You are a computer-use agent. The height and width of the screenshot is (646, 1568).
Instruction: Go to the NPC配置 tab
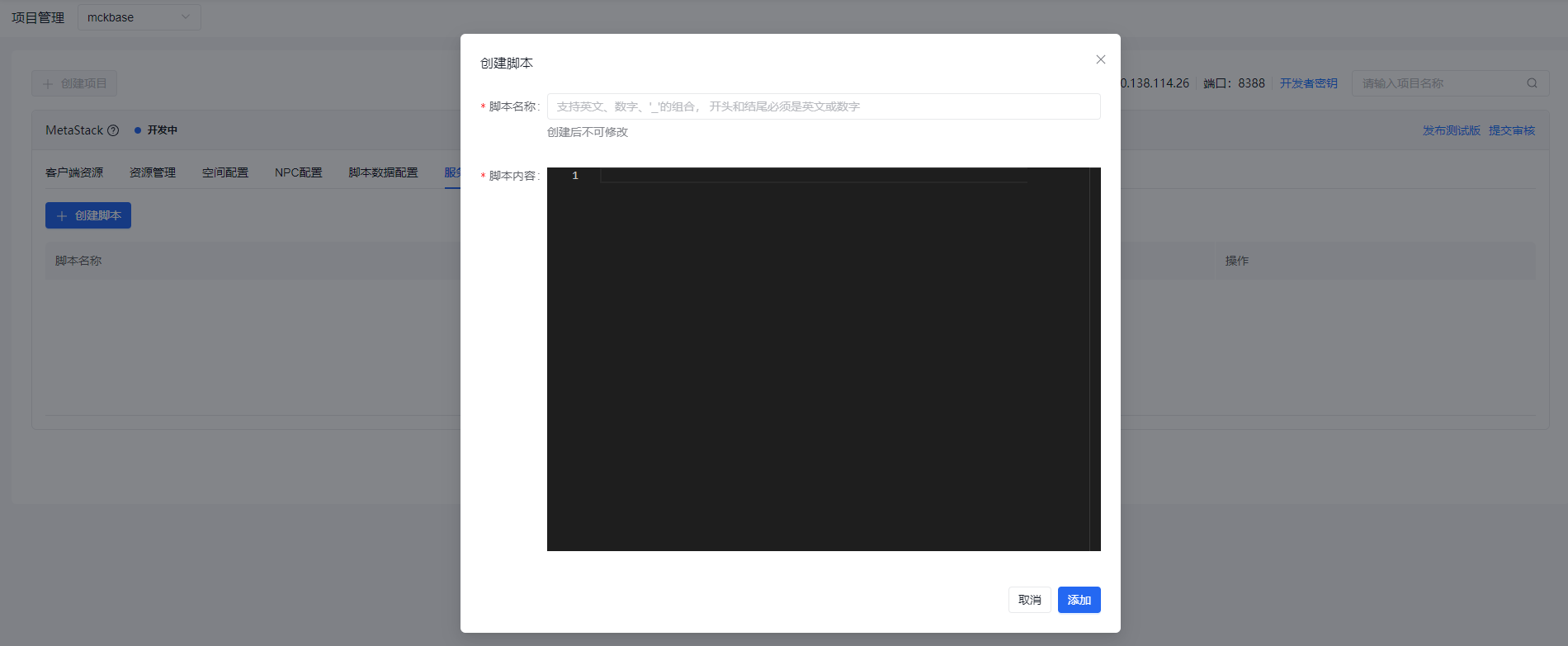point(299,172)
